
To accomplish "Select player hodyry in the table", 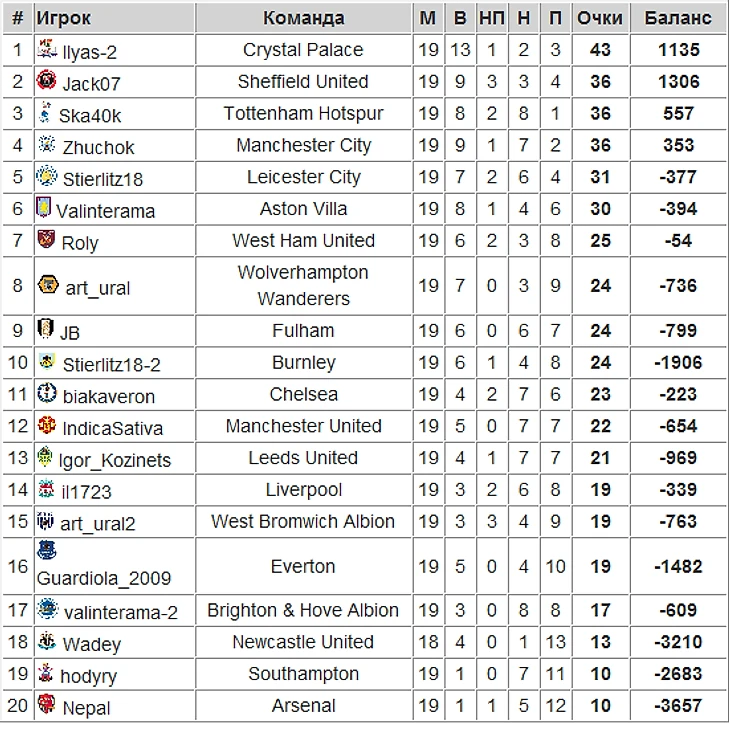I will coord(89,676).
